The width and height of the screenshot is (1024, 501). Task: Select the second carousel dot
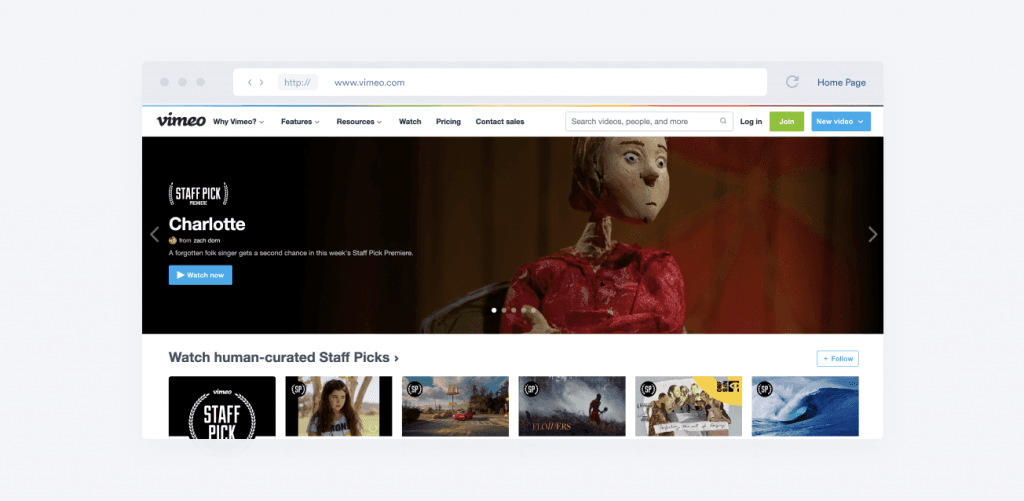504,310
